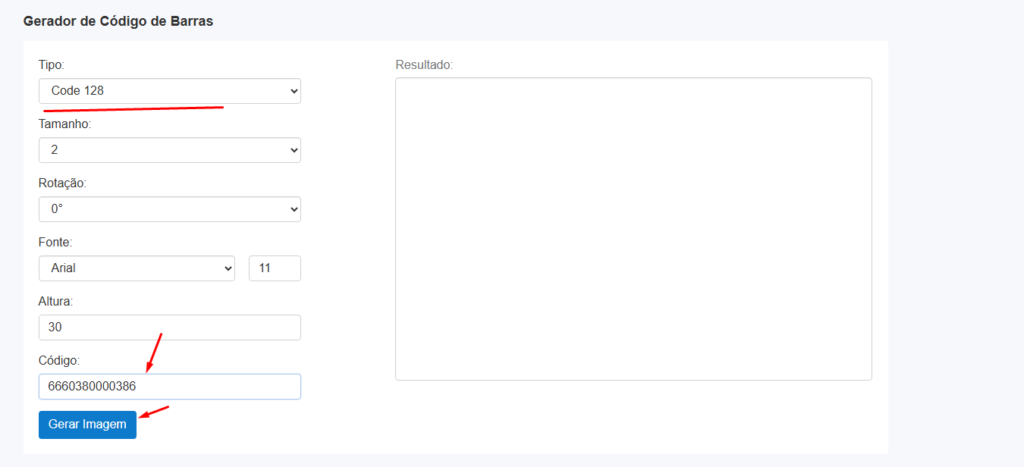Click the Altura label
This screenshot has width=1024, height=467.
pos(56,301)
